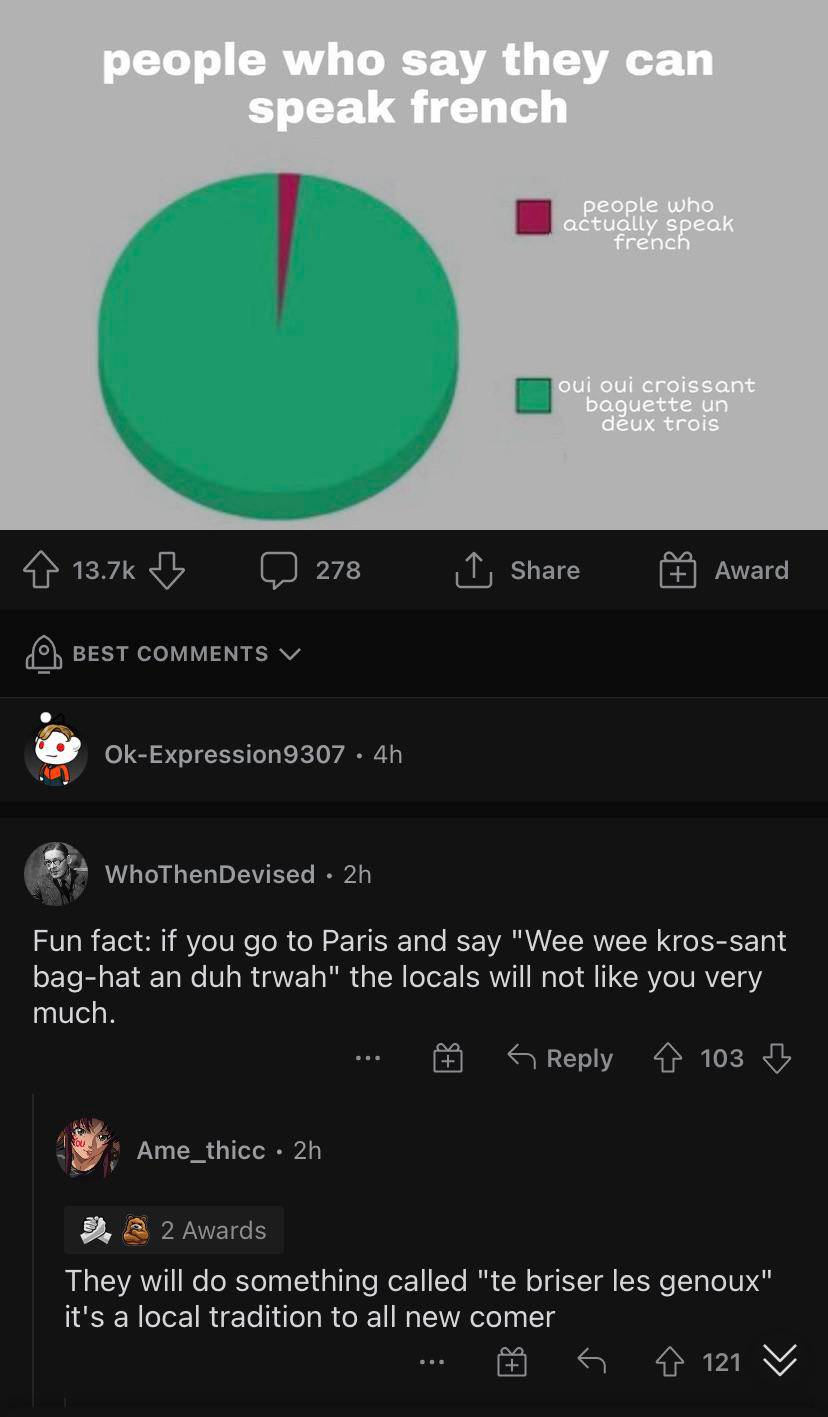Collapse thread with double chevron icon
Screen dimensions: 828x1417
pos(780,1361)
